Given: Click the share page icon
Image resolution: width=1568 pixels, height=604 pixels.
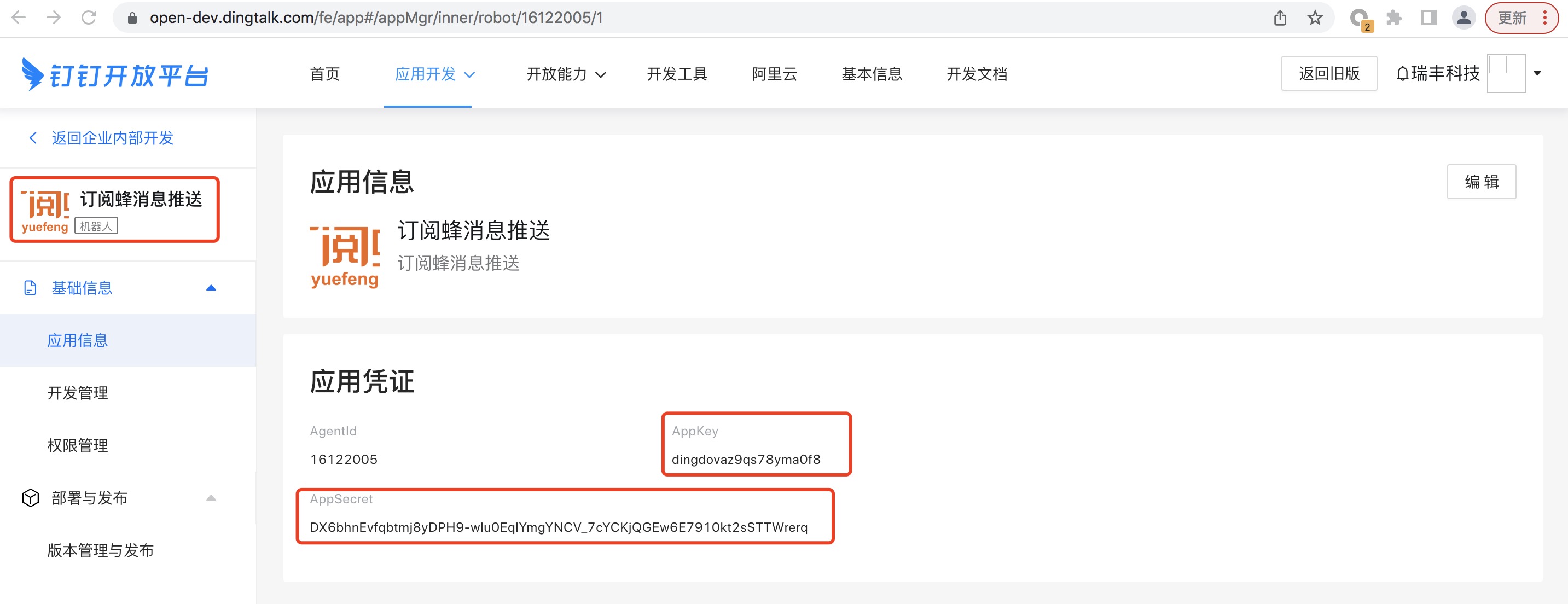Looking at the screenshot, I should pos(1280,18).
